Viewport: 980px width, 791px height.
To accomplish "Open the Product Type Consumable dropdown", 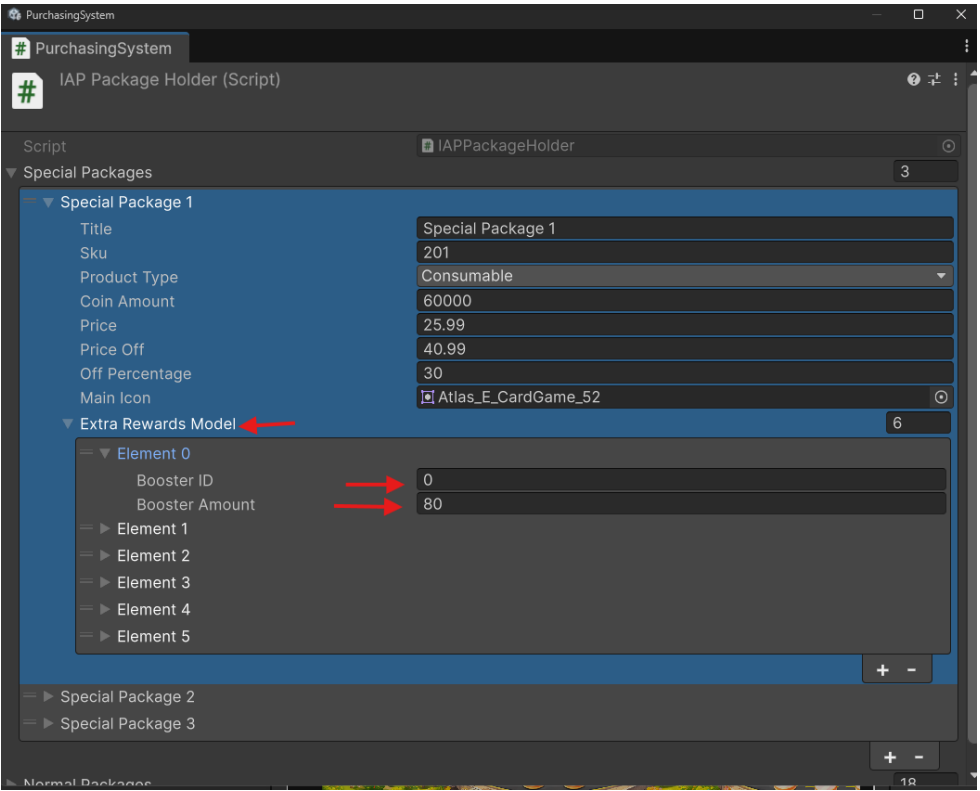I will (684, 276).
